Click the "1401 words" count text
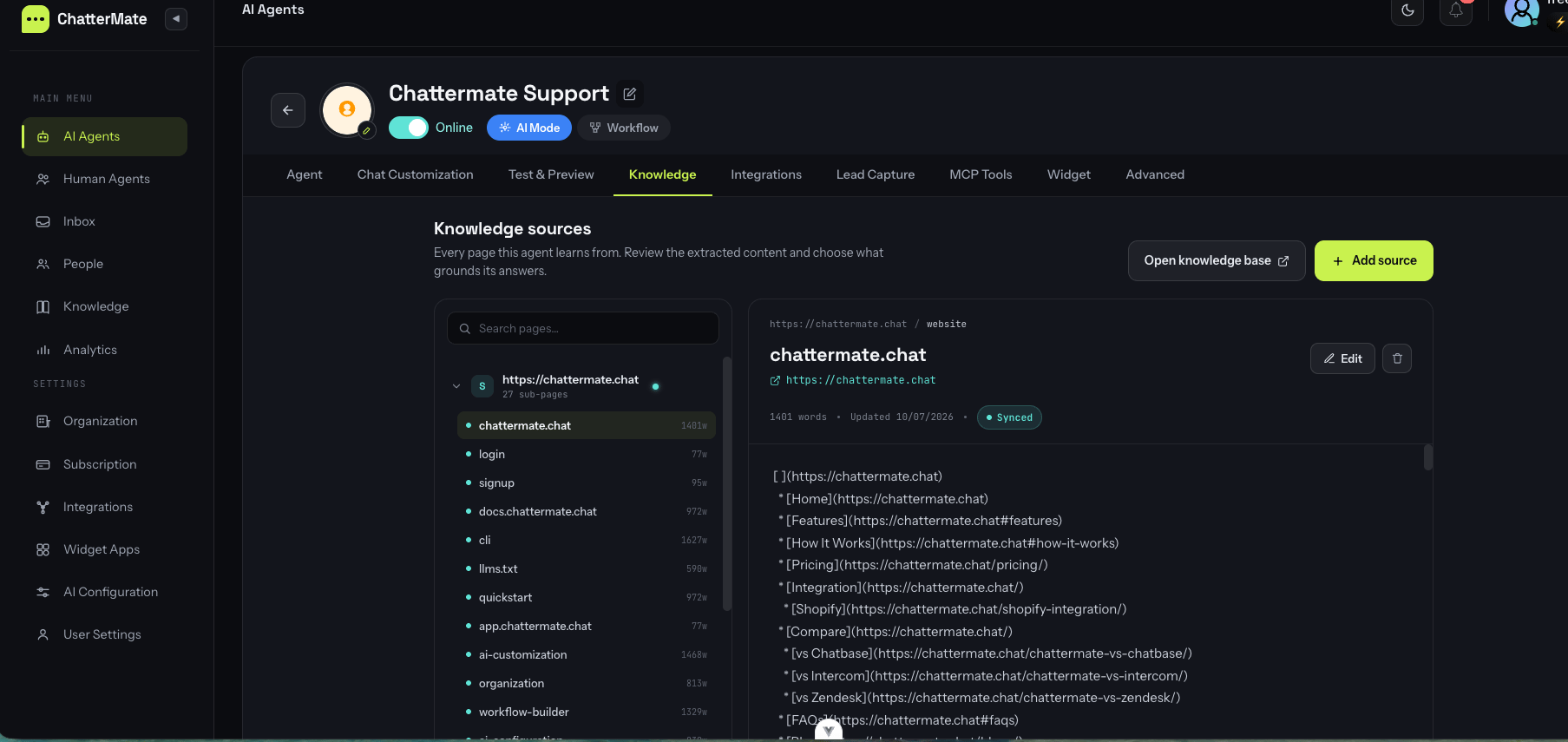This screenshot has height=742, width=1568. click(798, 417)
